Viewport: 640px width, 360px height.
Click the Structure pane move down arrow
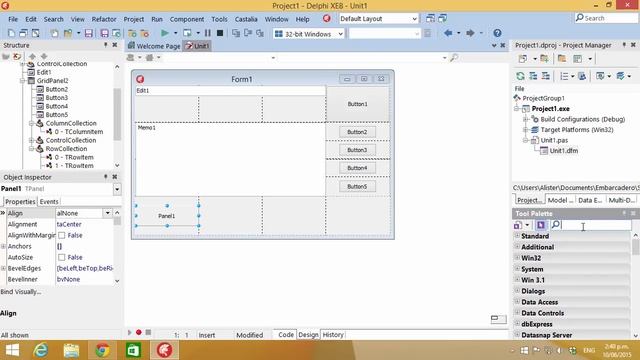pos(44,56)
